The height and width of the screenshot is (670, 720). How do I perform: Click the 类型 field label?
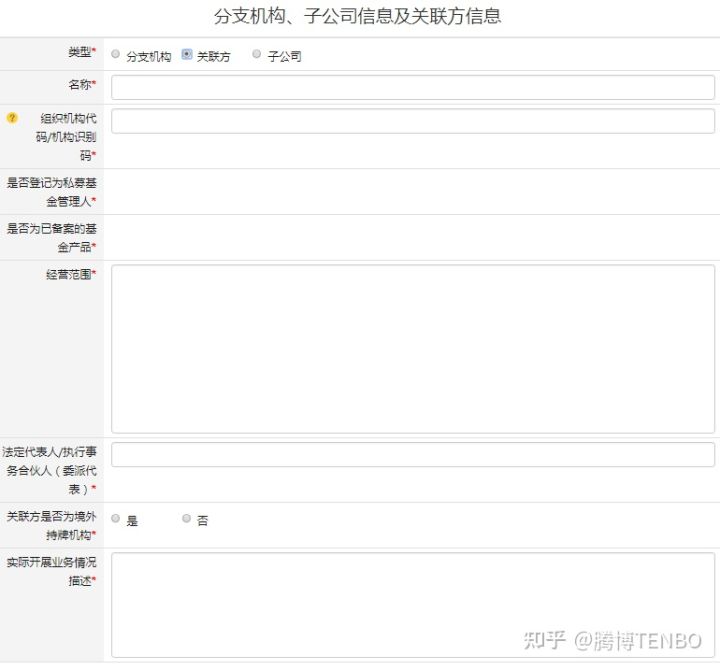tap(81, 52)
